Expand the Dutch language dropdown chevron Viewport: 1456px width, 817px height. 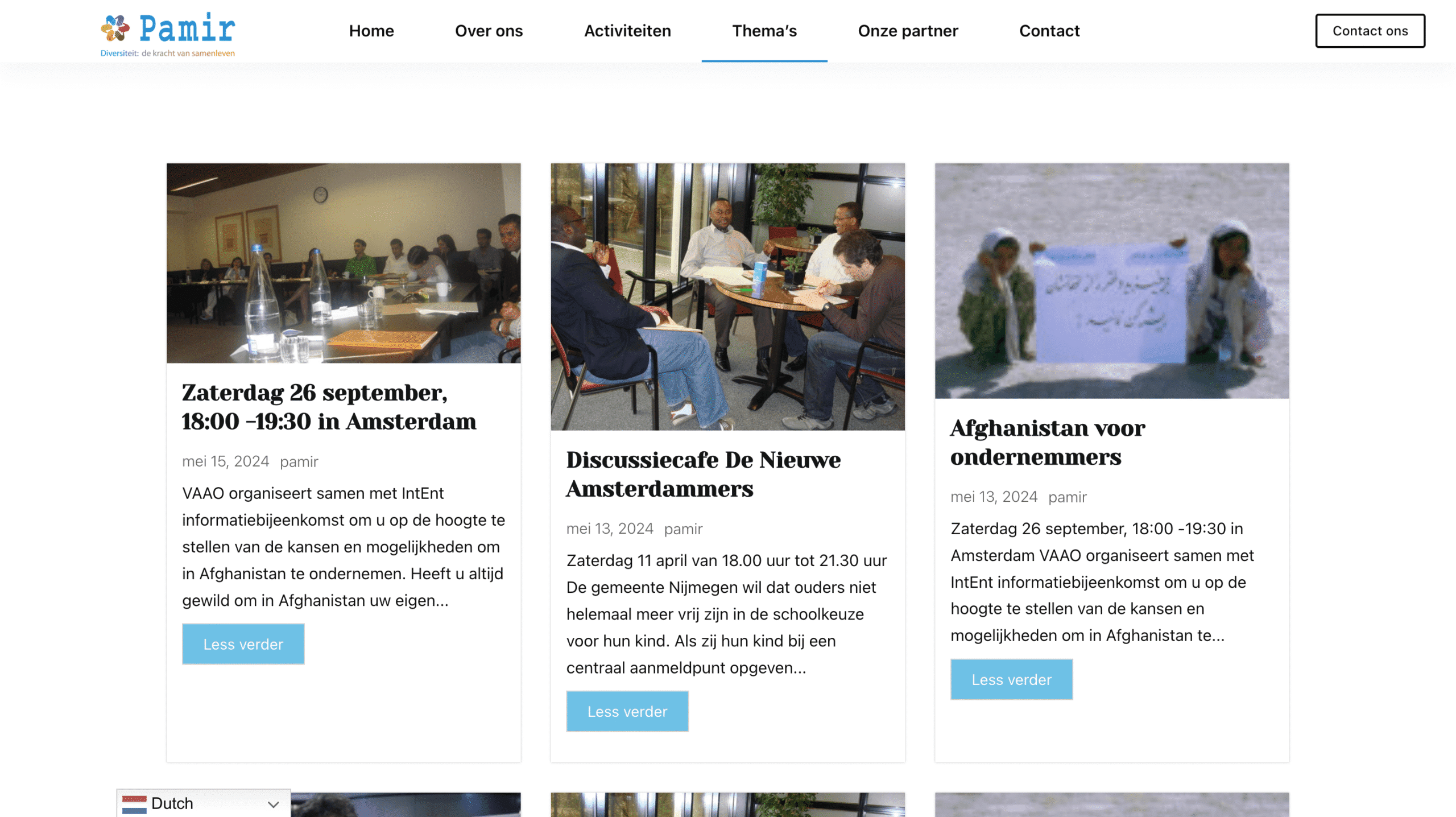pos(273,804)
